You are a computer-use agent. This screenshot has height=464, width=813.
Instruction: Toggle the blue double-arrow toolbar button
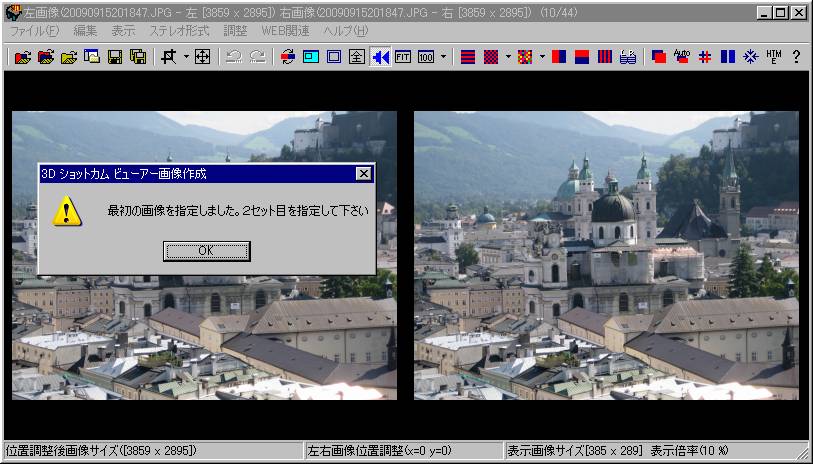point(380,57)
